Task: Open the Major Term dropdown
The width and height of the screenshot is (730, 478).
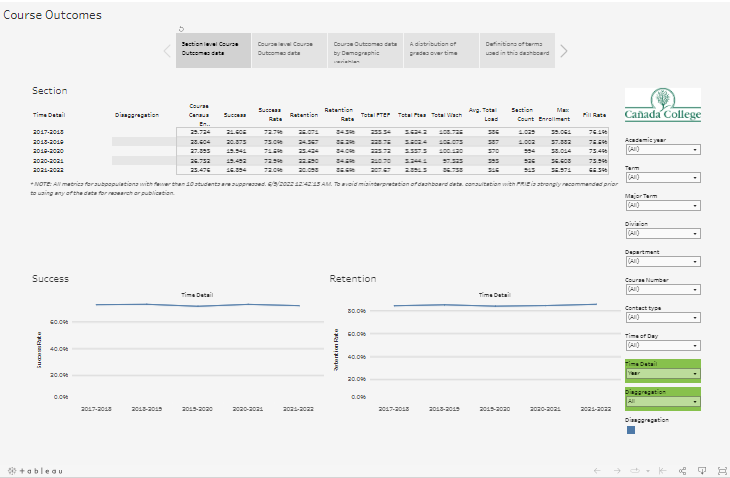Action: tap(663, 205)
